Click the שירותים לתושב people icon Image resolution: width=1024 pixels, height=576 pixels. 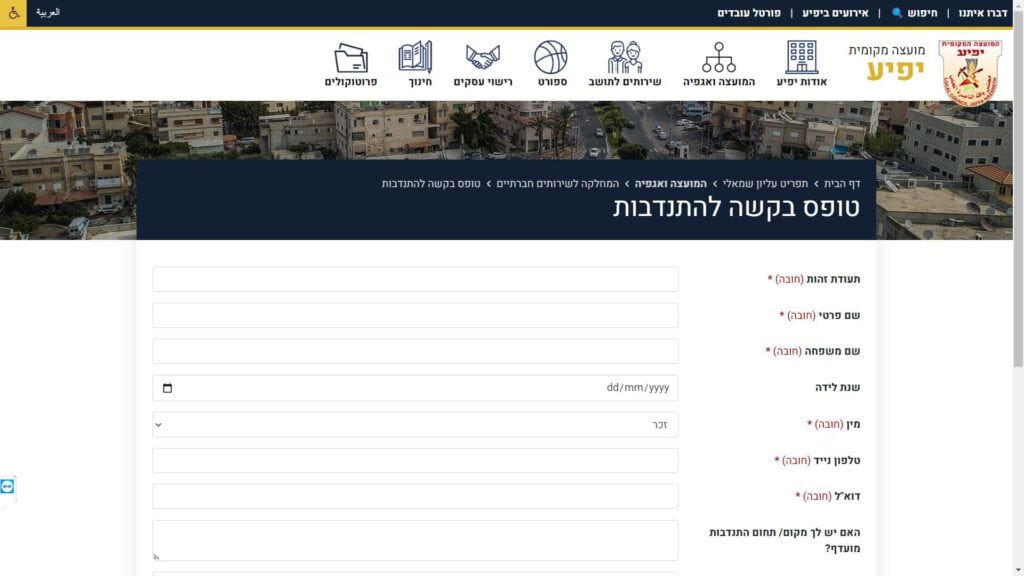point(625,57)
